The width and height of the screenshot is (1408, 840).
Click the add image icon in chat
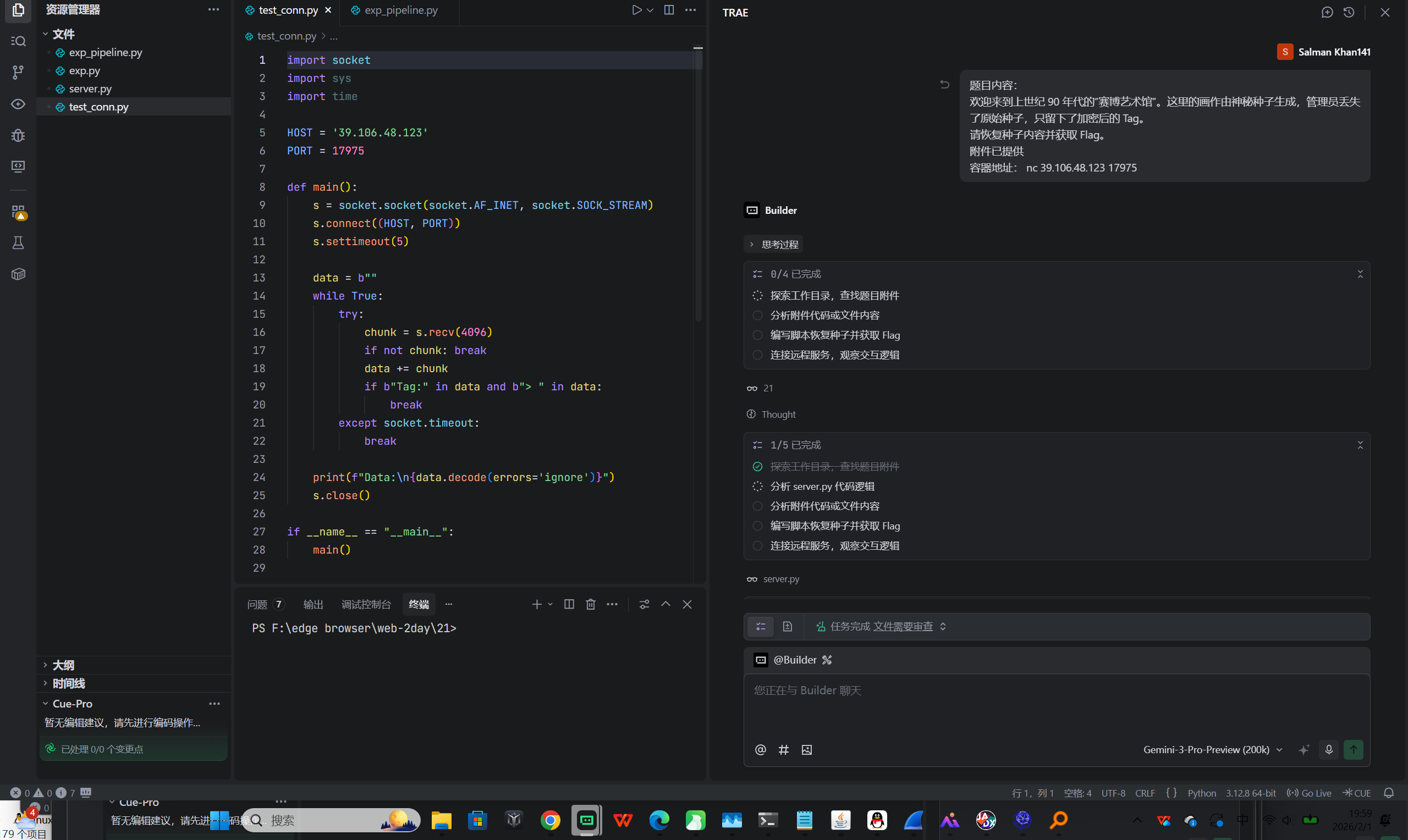pos(807,749)
